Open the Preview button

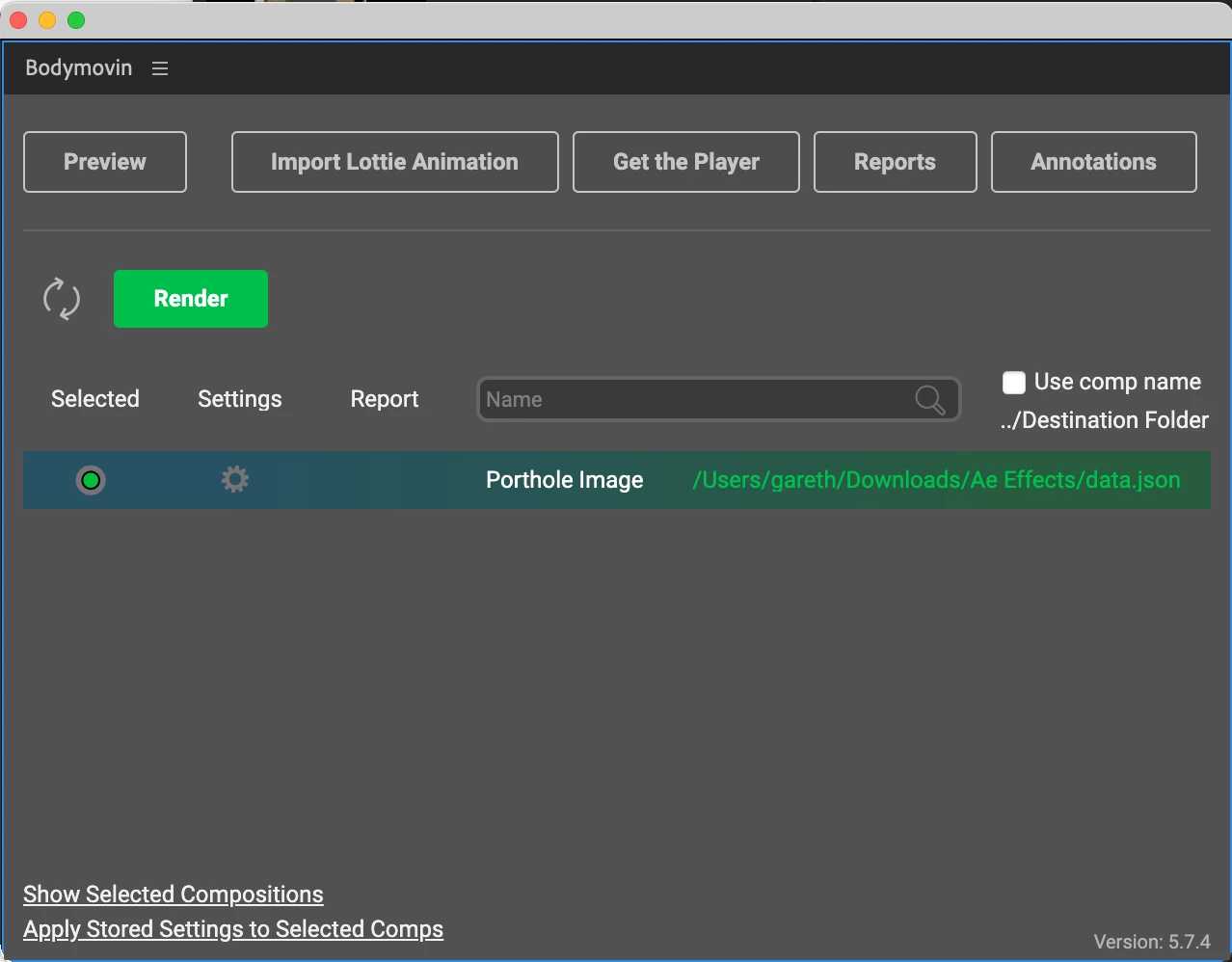[105, 162]
